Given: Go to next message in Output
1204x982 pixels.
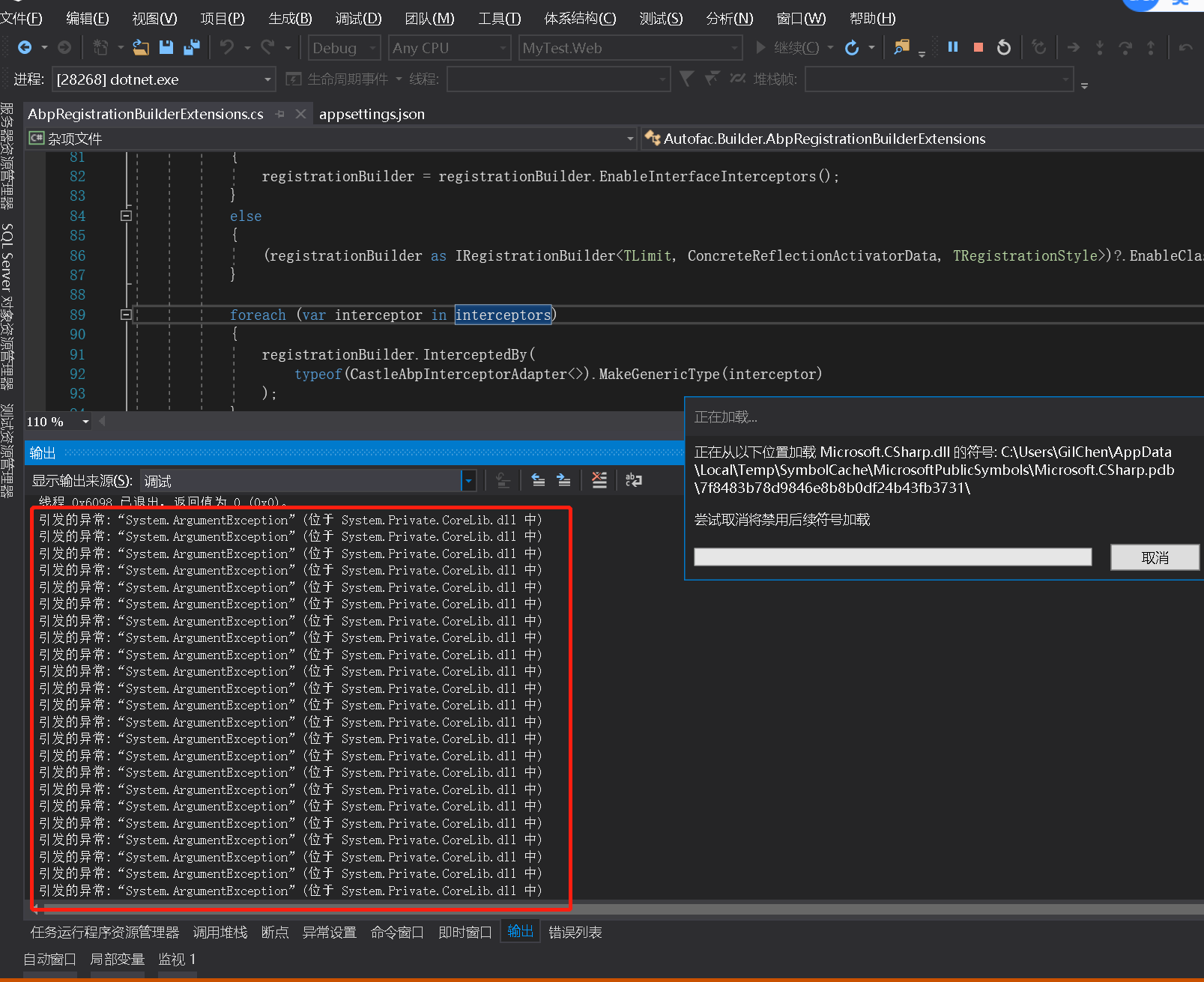Looking at the screenshot, I should click(563, 480).
